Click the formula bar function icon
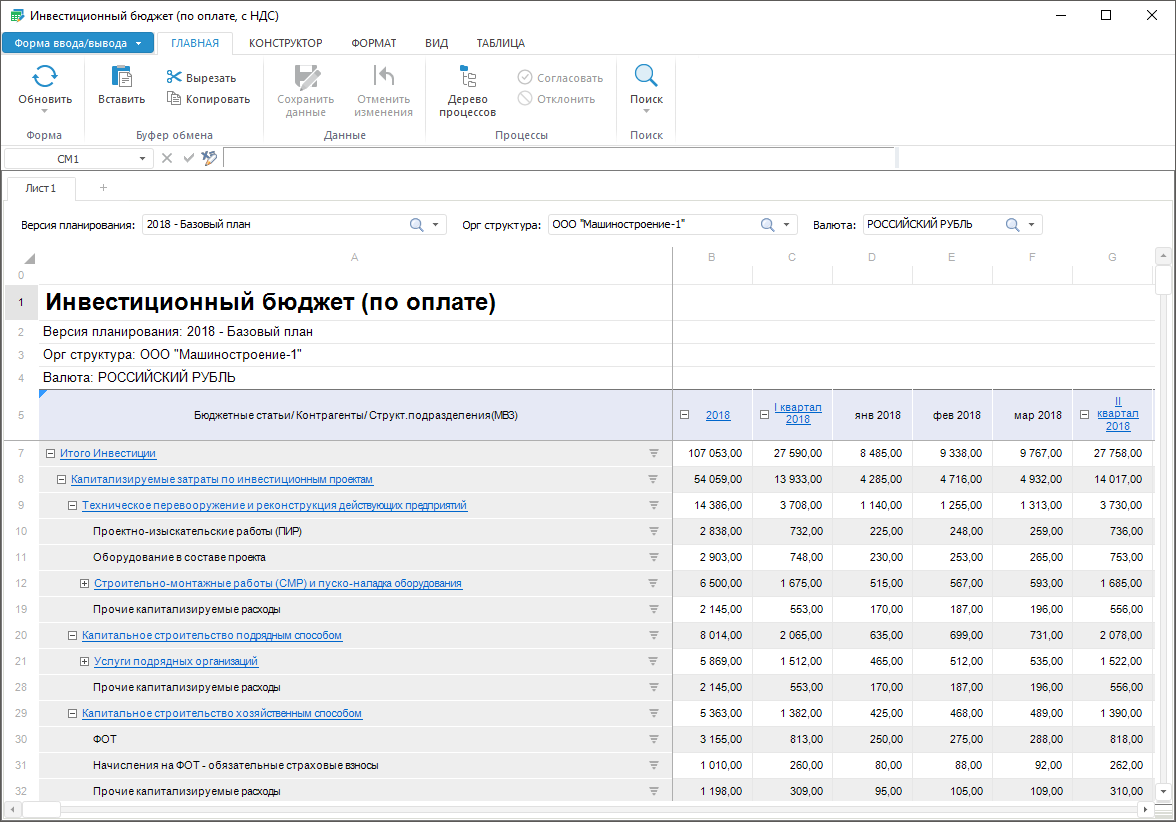This screenshot has height=822, width=1176. [209, 158]
